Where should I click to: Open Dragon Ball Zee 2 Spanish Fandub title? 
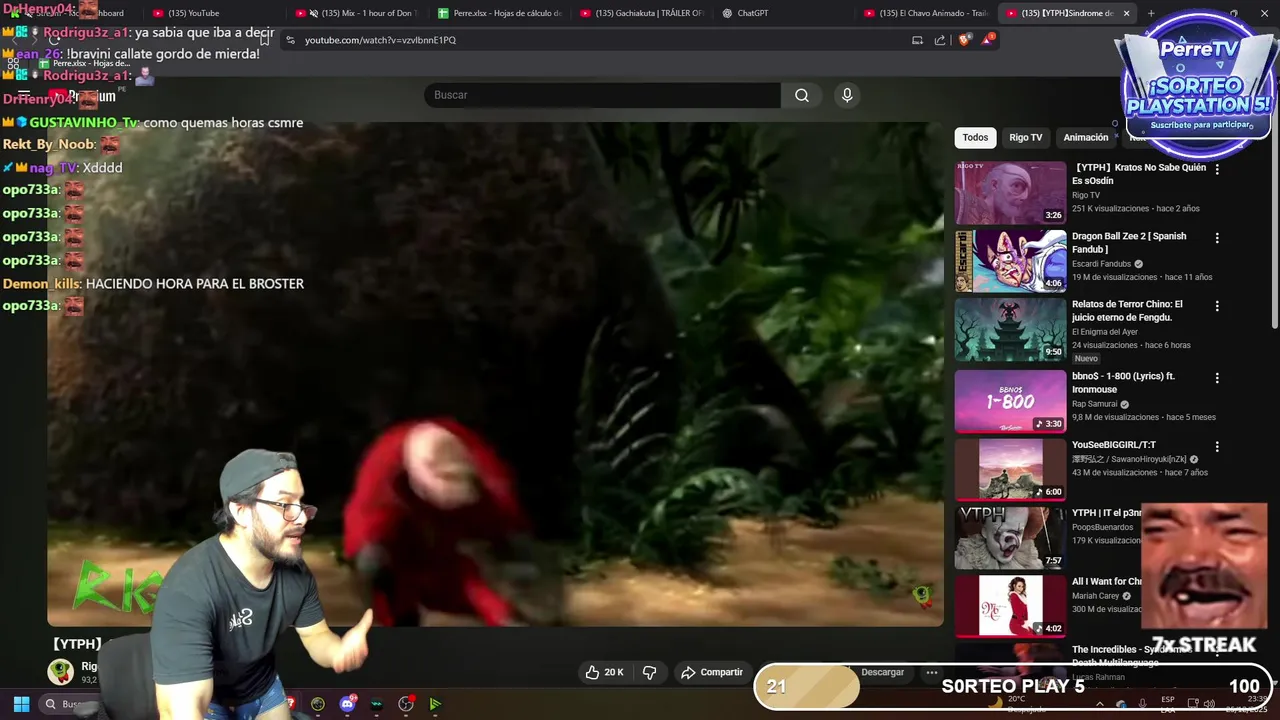coord(1129,243)
